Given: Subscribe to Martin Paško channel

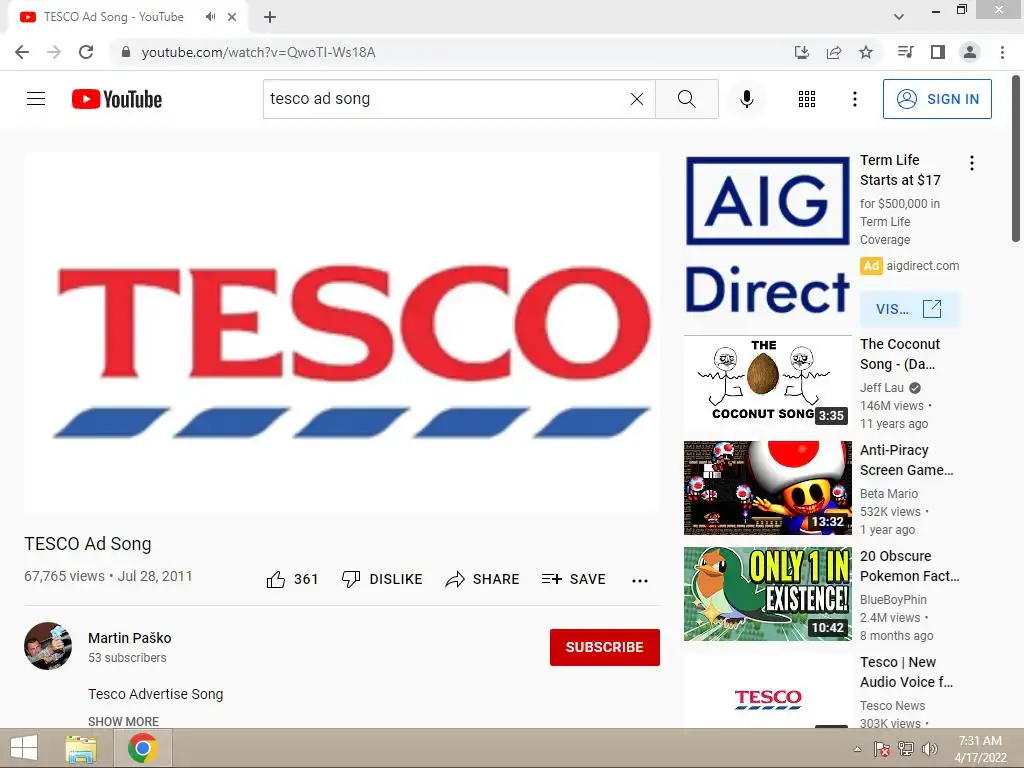Looking at the screenshot, I should click(605, 647).
